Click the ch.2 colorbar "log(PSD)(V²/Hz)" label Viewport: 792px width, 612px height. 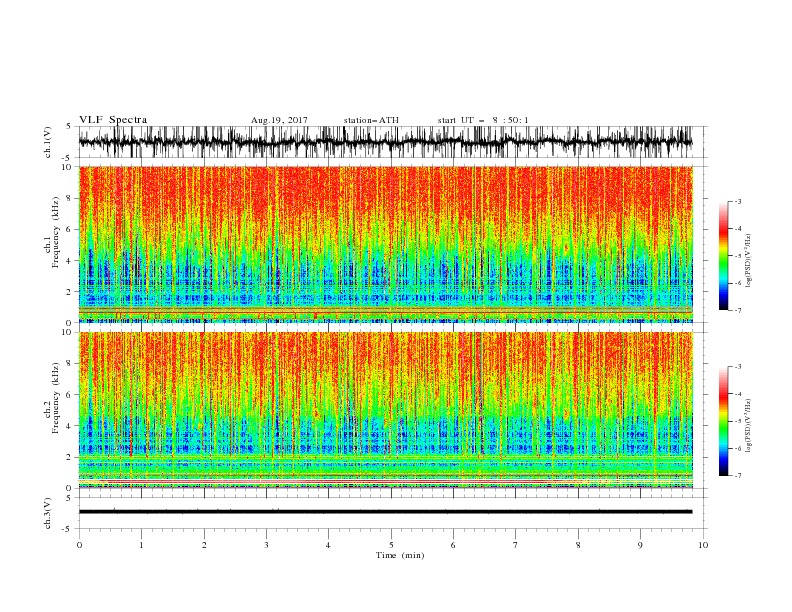[749, 425]
